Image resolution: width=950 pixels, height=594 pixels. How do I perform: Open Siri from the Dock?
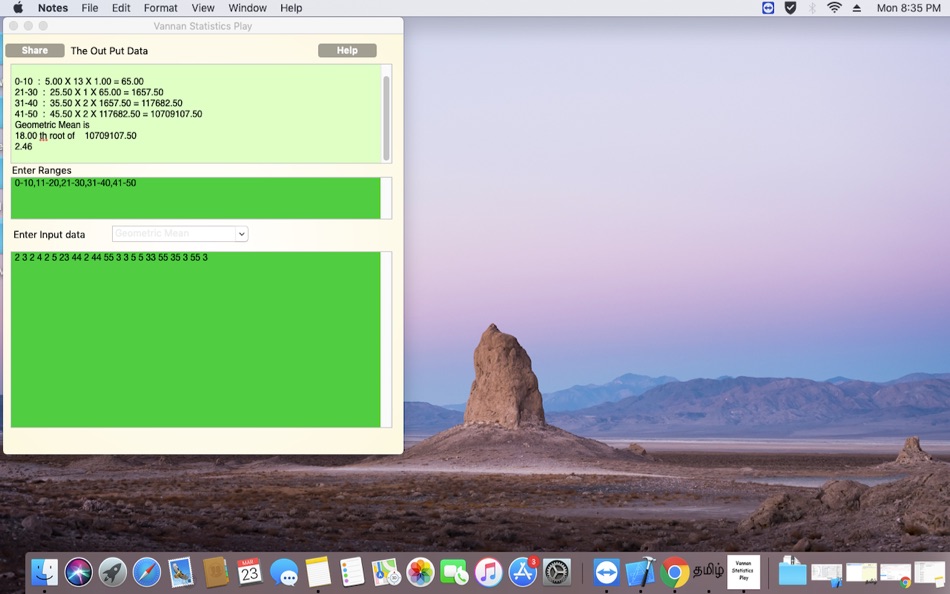77,572
